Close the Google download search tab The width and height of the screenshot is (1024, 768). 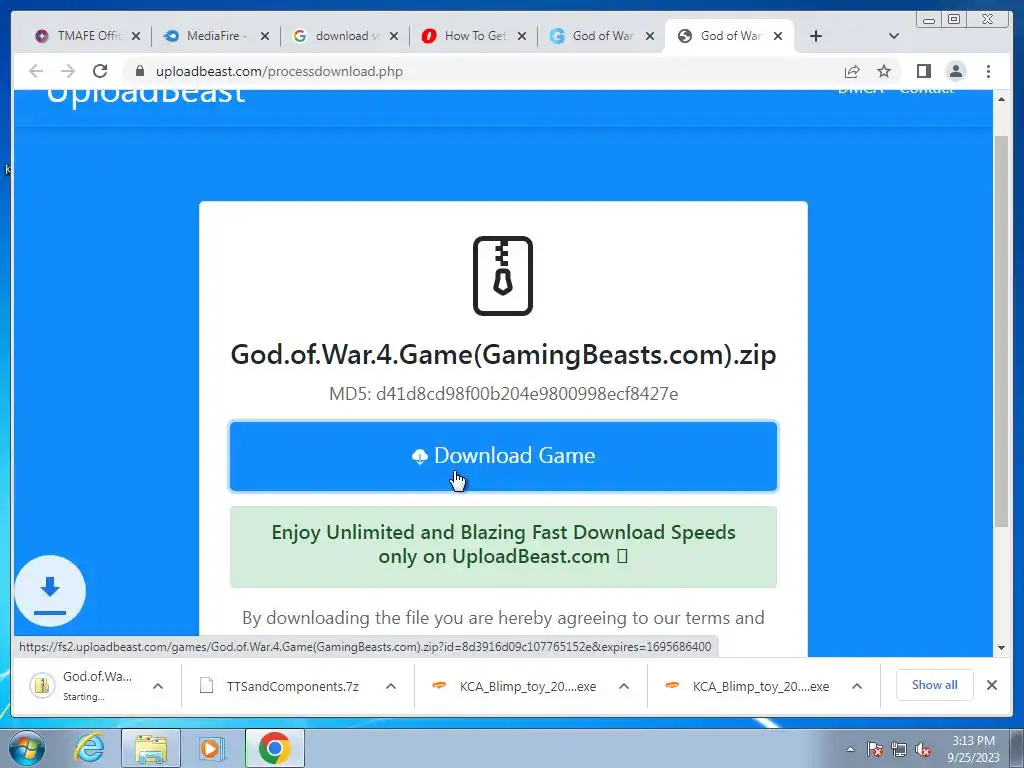tap(394, 36)
